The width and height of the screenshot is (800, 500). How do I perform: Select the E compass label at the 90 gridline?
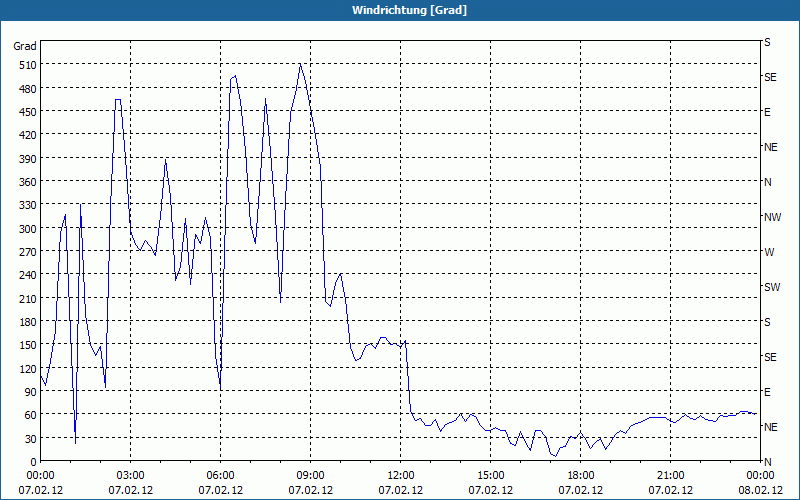click(767, 392)
